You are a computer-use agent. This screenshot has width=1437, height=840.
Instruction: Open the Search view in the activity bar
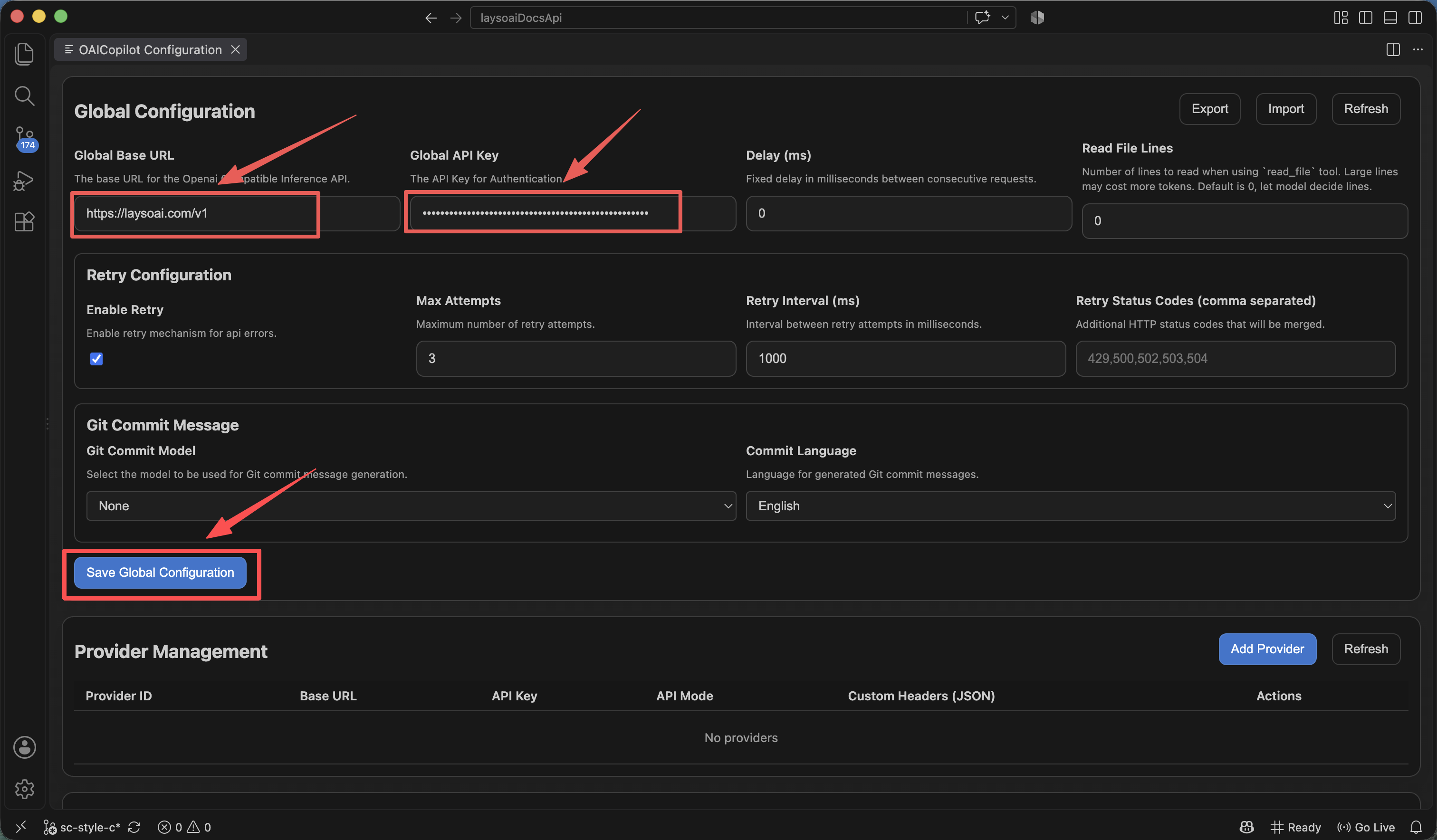[x=24, y=96]
